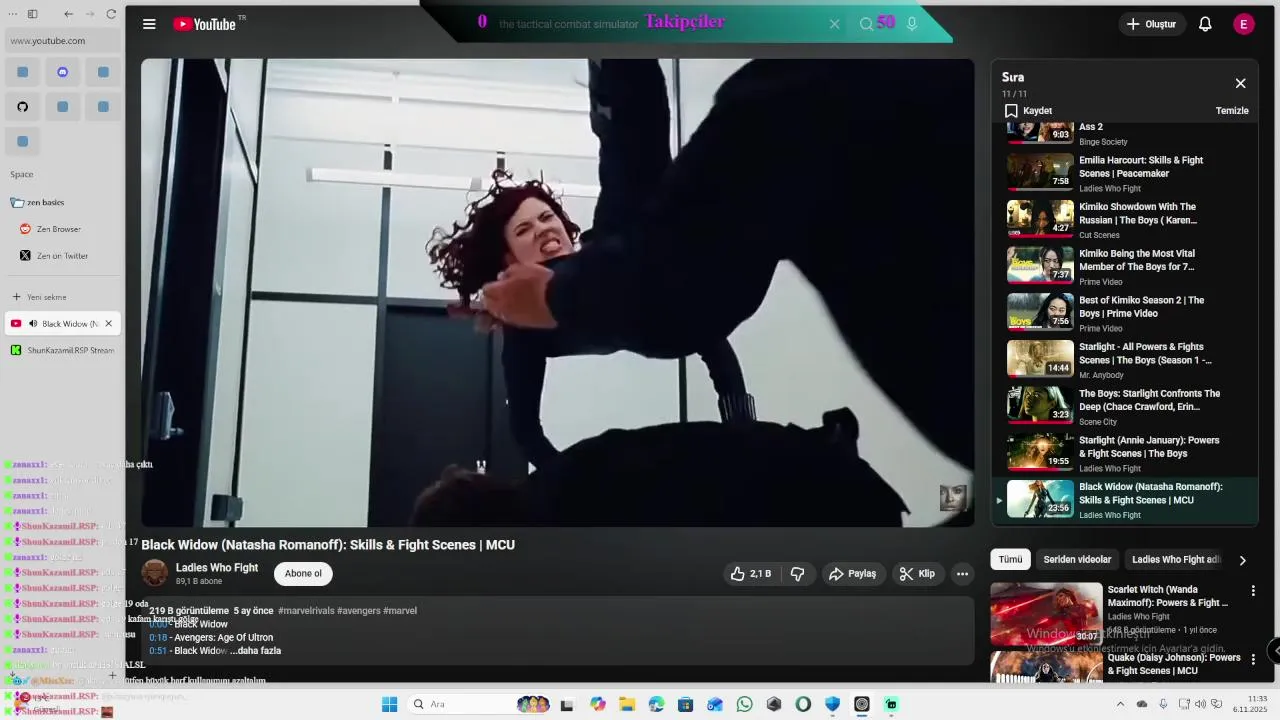Open the YouTube hamburger guide menu
The width and height of the screenshot is (1280, 720).
point(149,24)
